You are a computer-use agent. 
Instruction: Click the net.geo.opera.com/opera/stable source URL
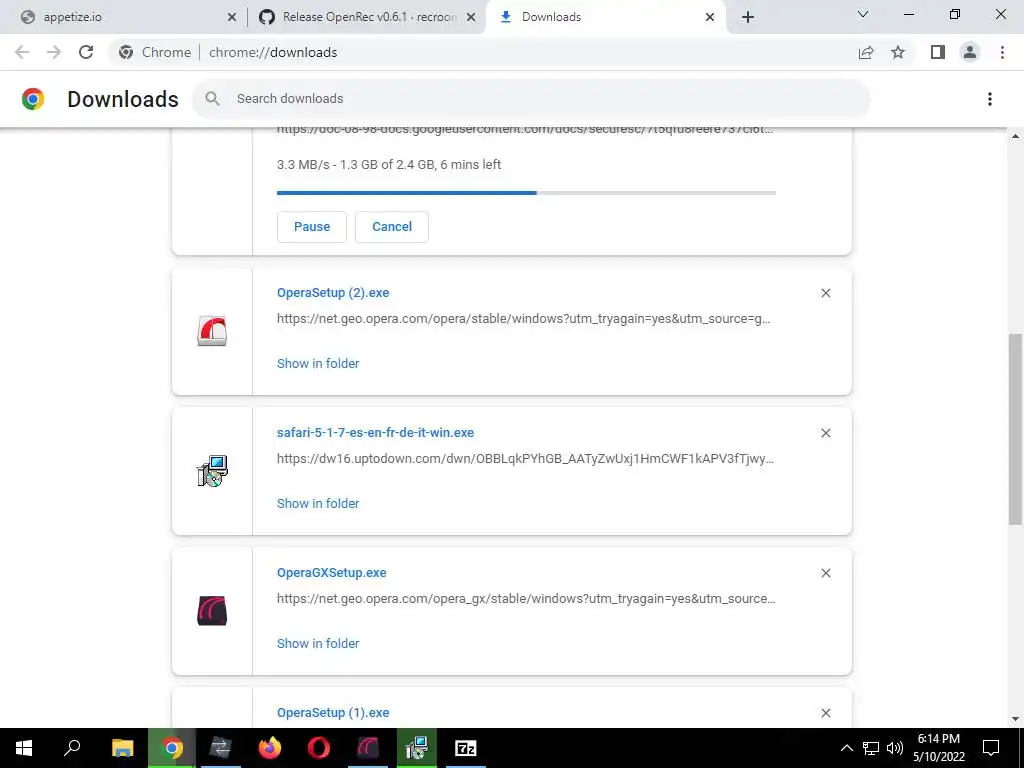point(524,319)
